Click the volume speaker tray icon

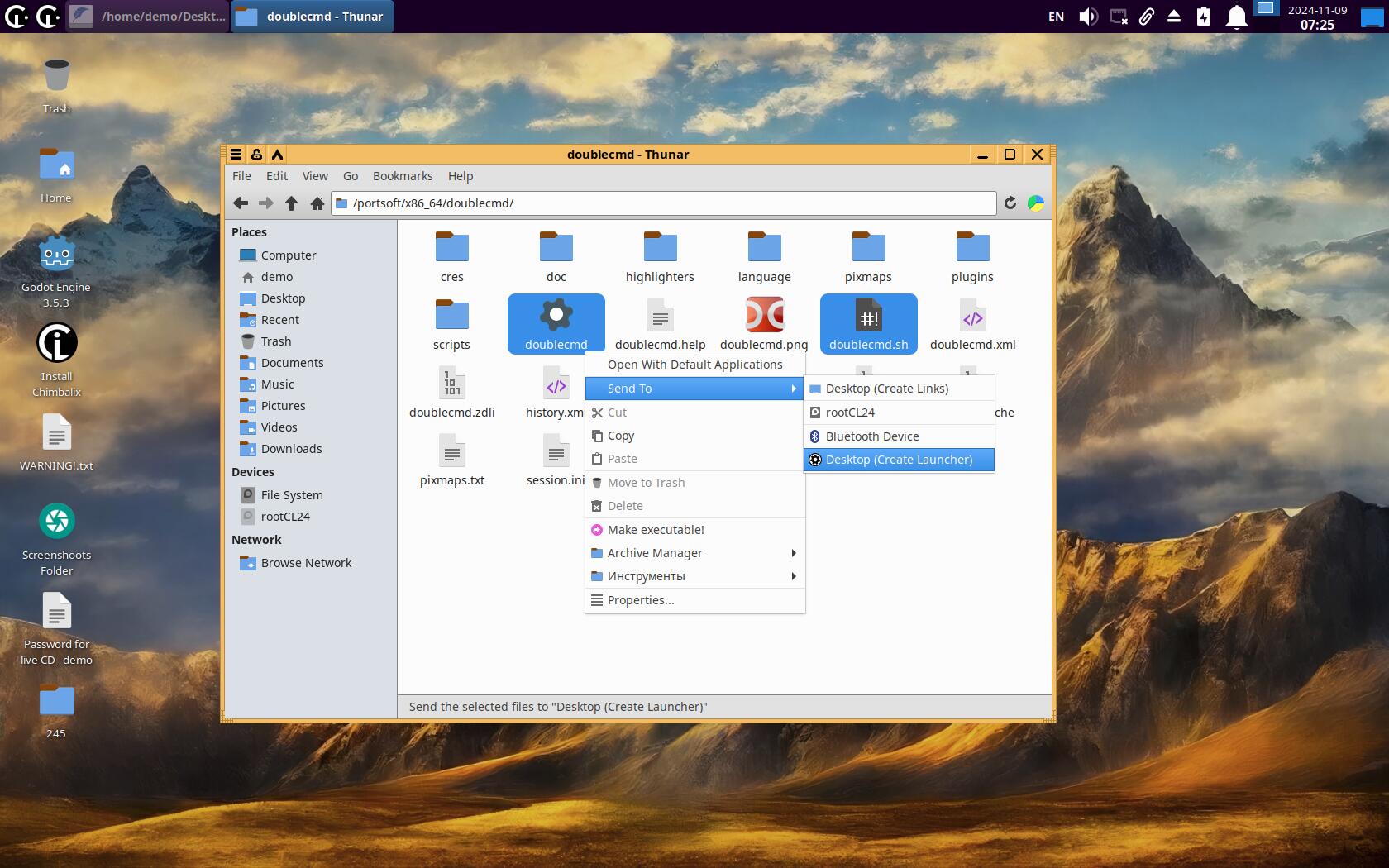tap(1088, 17)
